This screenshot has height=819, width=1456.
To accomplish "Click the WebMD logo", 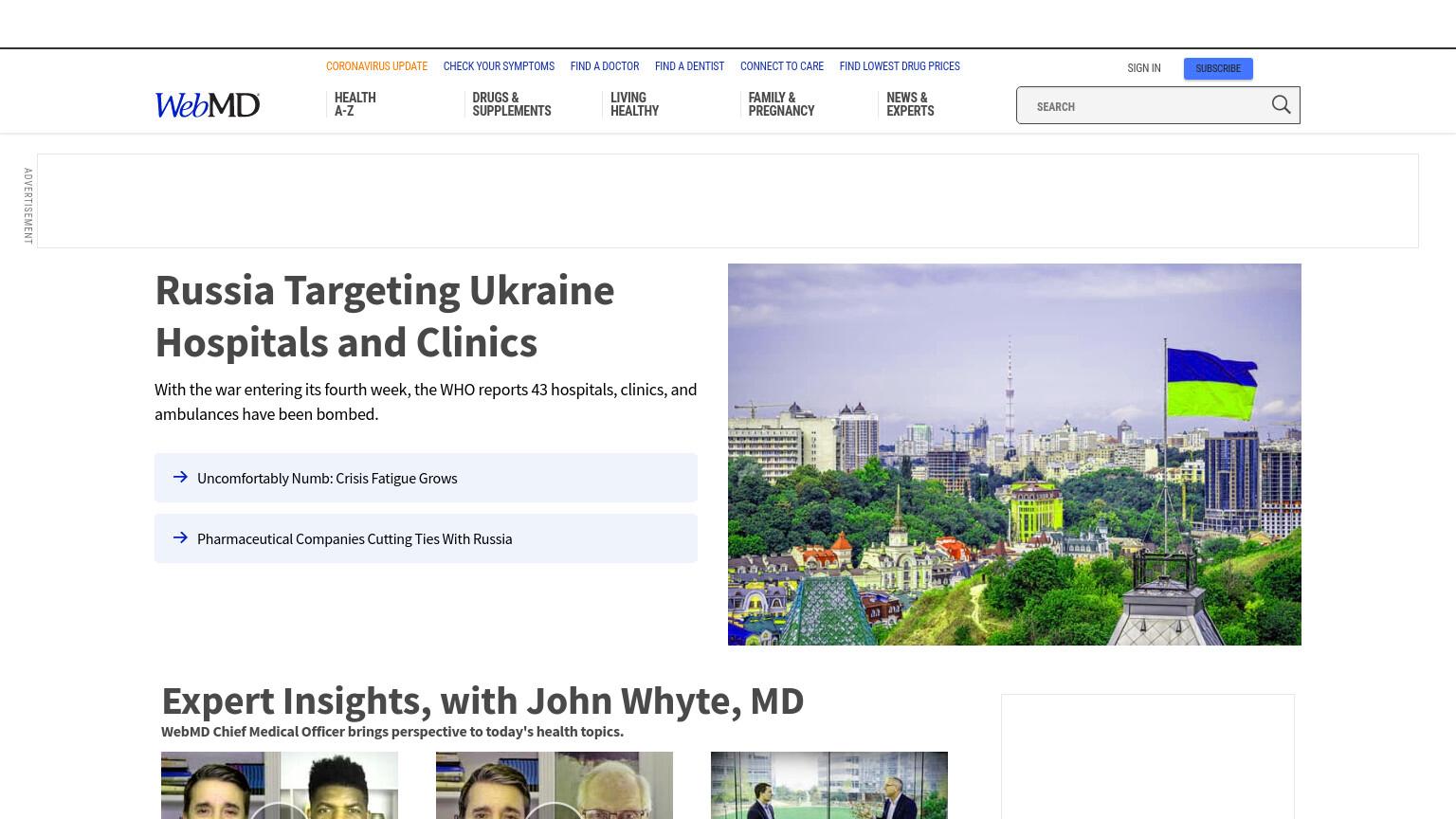I will point(208,104).
